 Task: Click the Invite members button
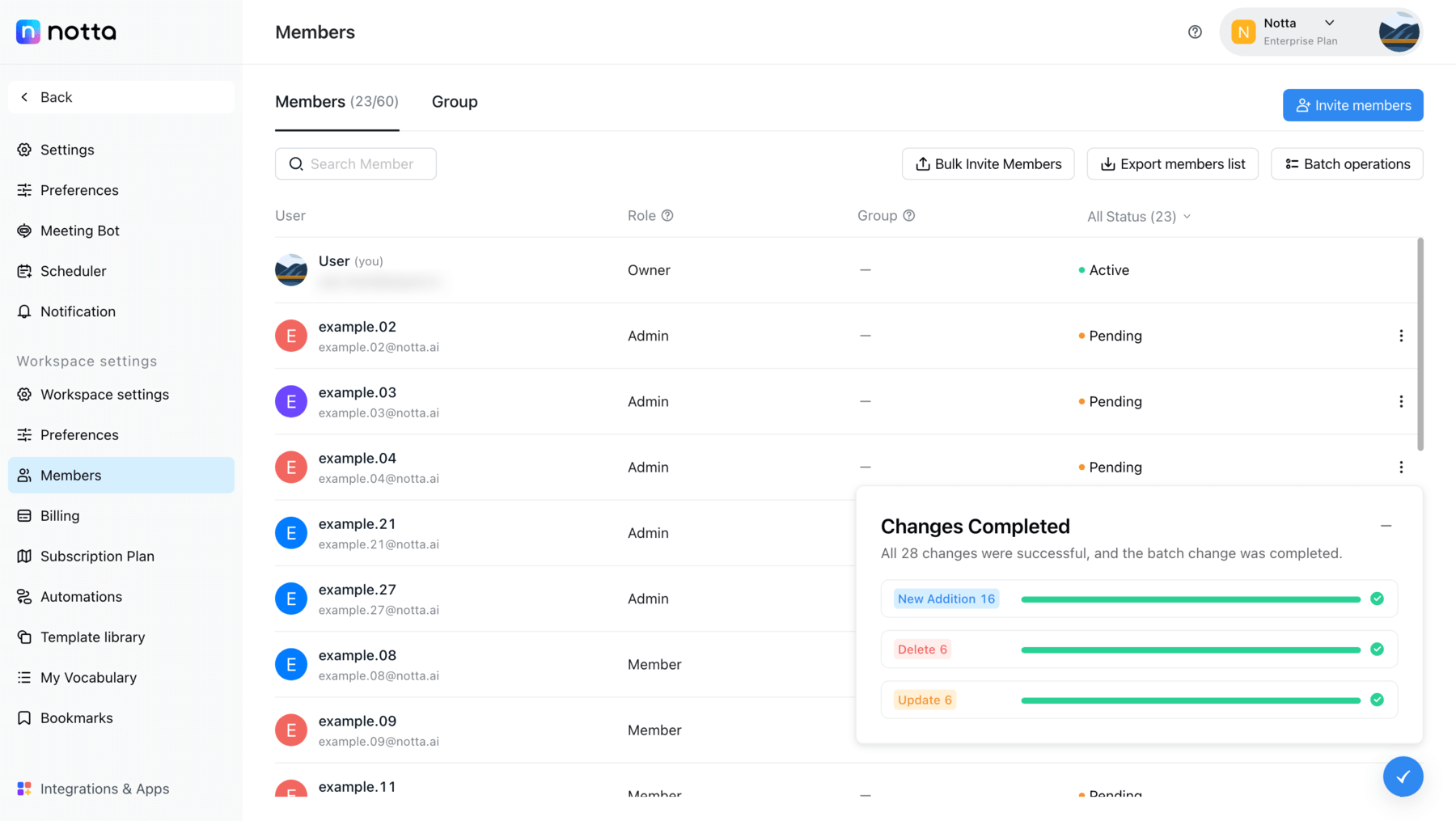tap(1352, 105)
